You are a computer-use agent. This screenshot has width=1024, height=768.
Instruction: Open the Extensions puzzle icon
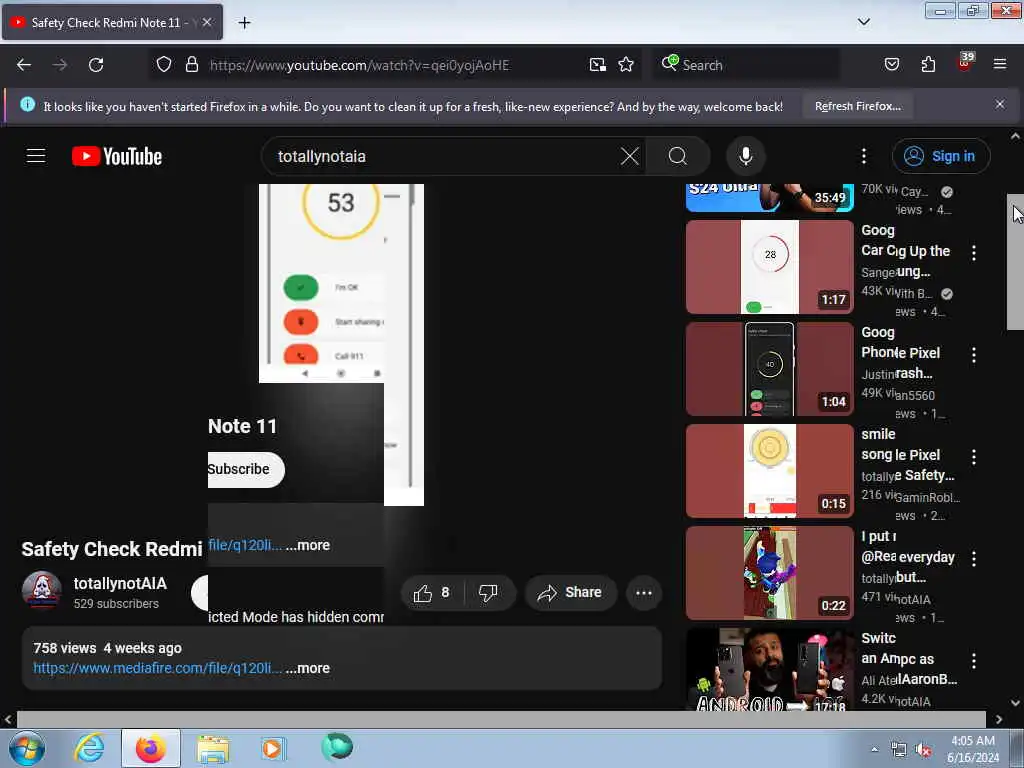(928, 65)
